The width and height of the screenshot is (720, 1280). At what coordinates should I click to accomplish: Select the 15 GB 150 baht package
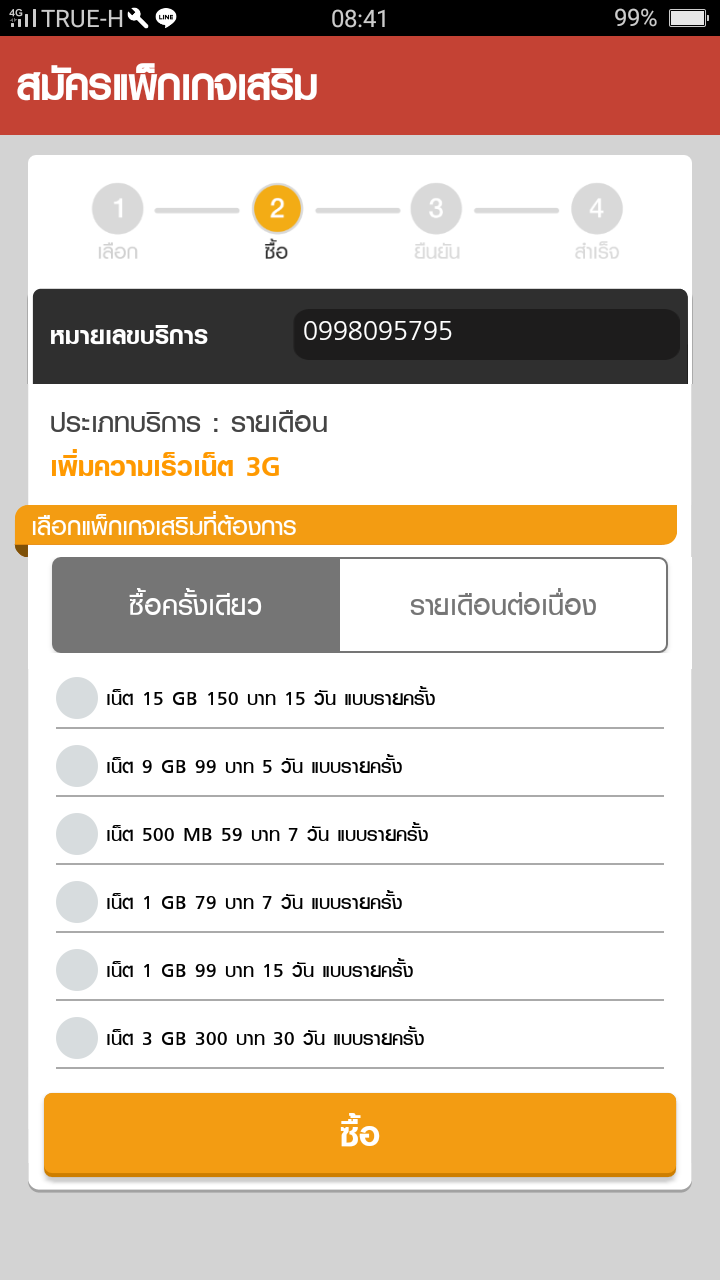[77, 698]
